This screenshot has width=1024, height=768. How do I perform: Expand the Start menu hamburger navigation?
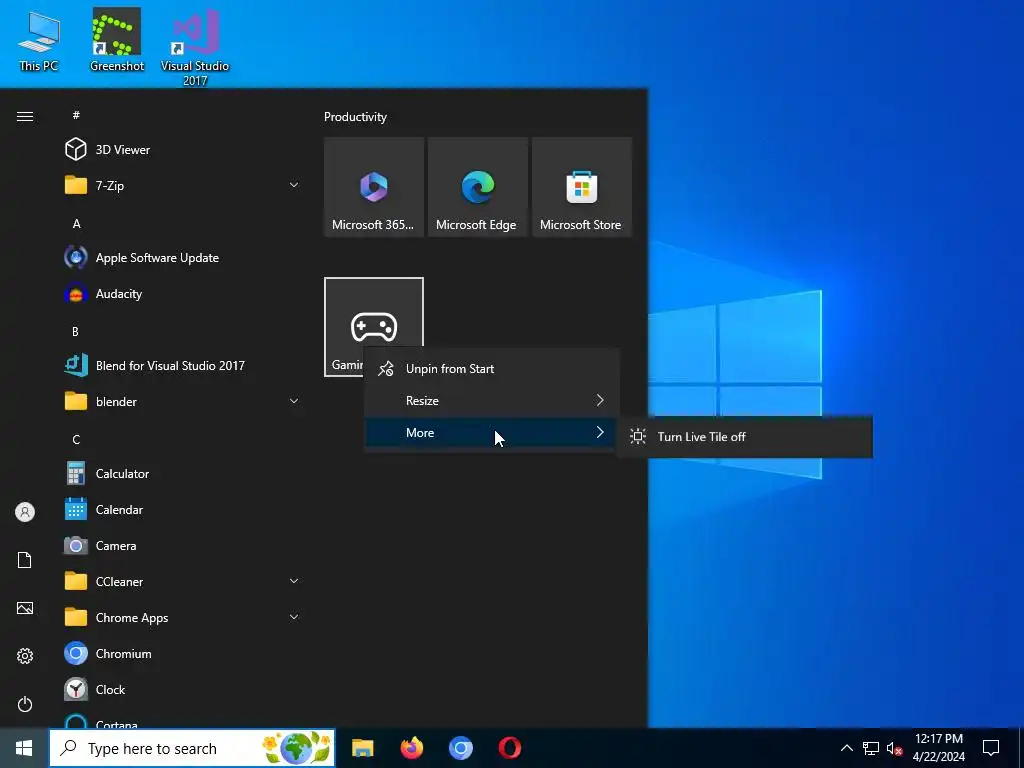click(x=25, y=116)
